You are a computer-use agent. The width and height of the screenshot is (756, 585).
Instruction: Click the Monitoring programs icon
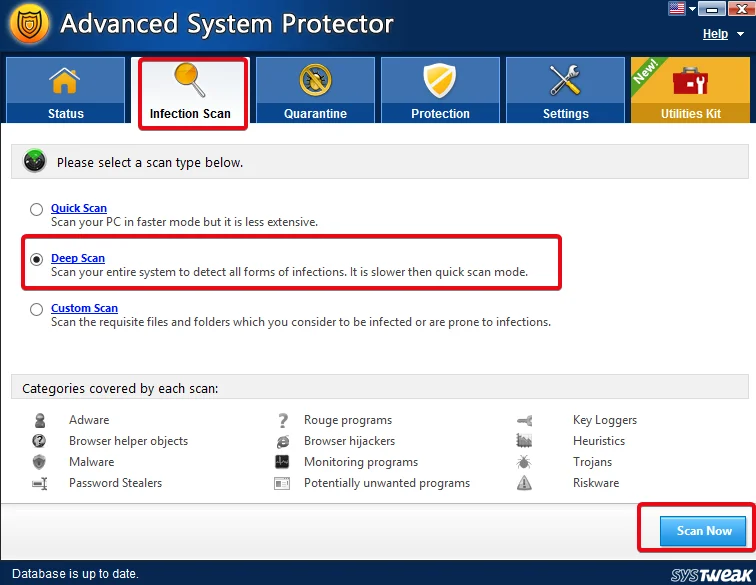pyautogui.click(x=282, y=462)
